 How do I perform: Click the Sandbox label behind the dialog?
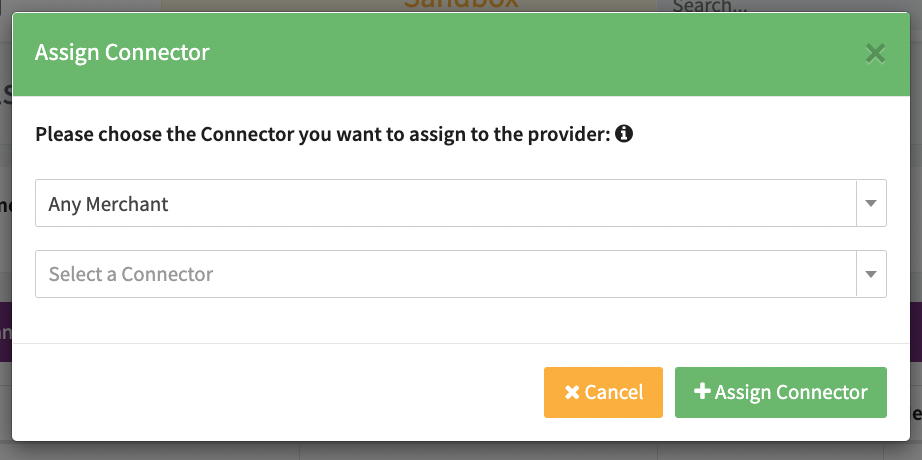tap(460, 5)
